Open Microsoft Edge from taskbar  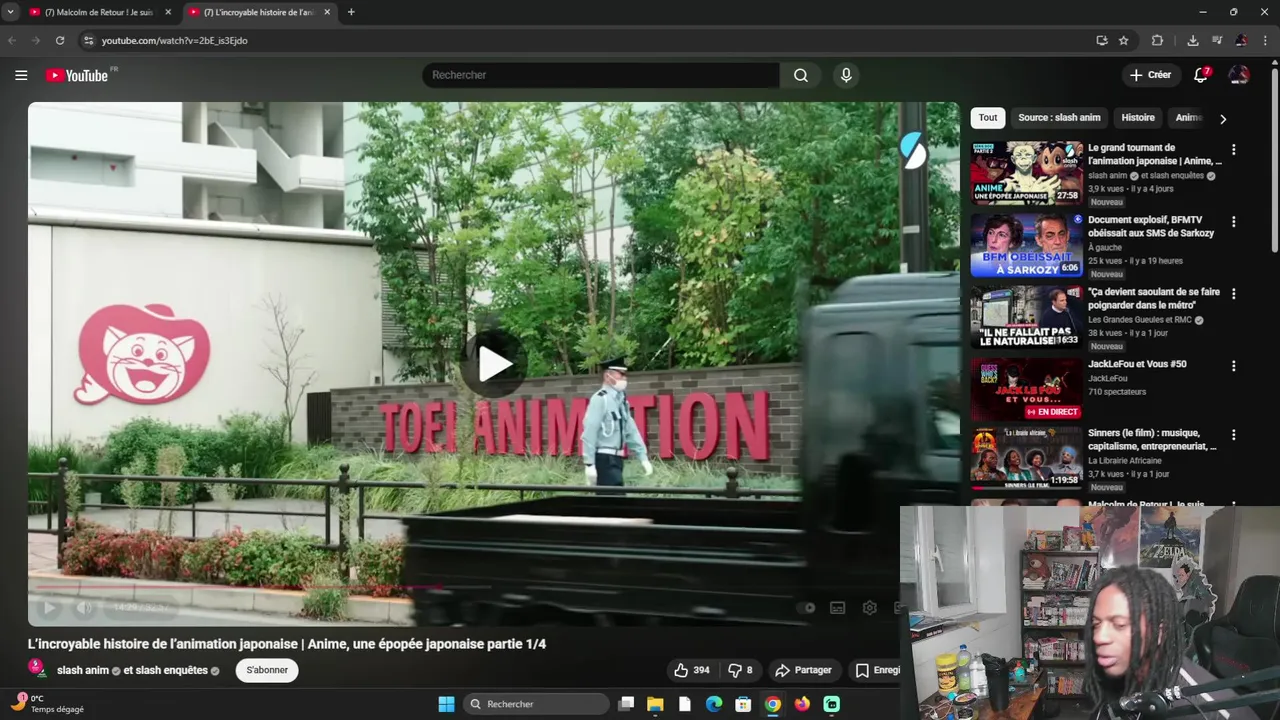click(714, 704)
